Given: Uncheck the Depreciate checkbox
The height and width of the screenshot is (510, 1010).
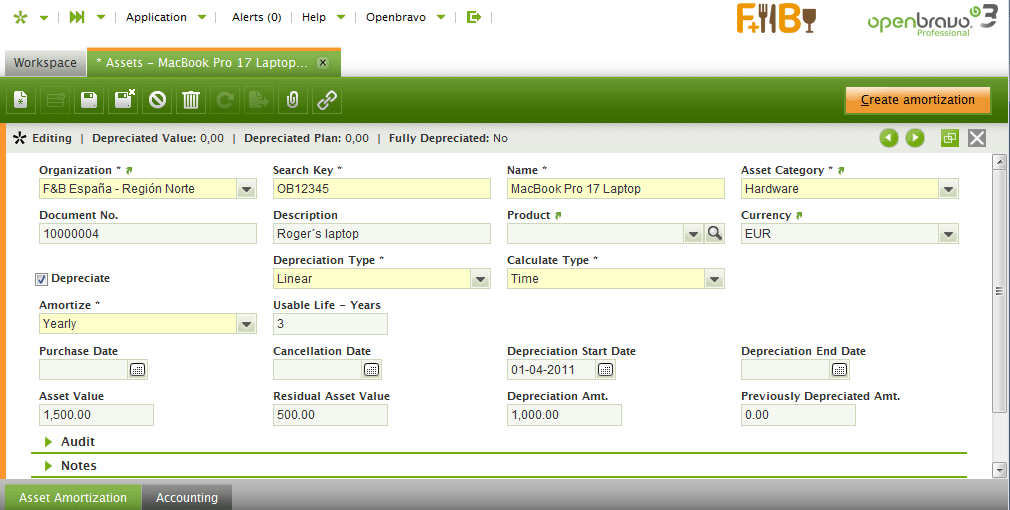Looking at the screenshot, I should click(x=42, y=279).
